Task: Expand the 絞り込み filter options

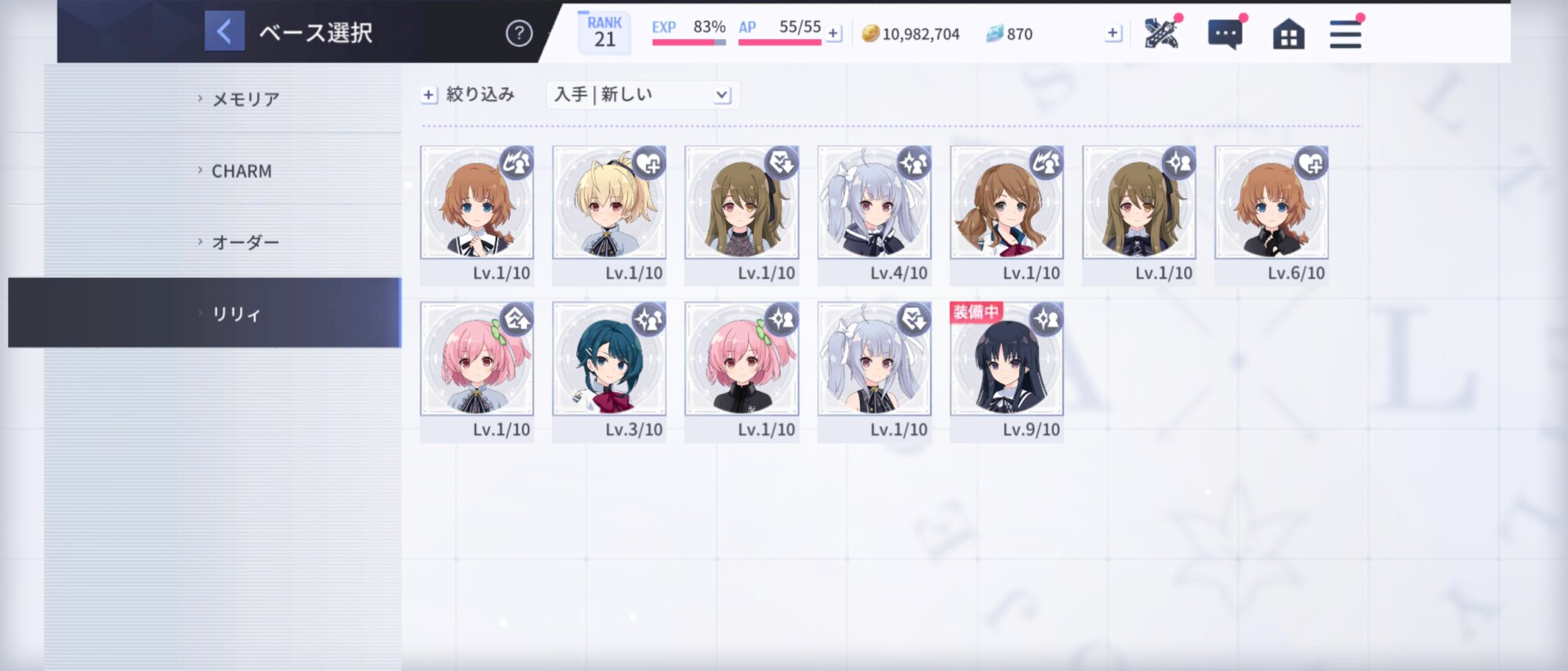Action: pos(468,95)
